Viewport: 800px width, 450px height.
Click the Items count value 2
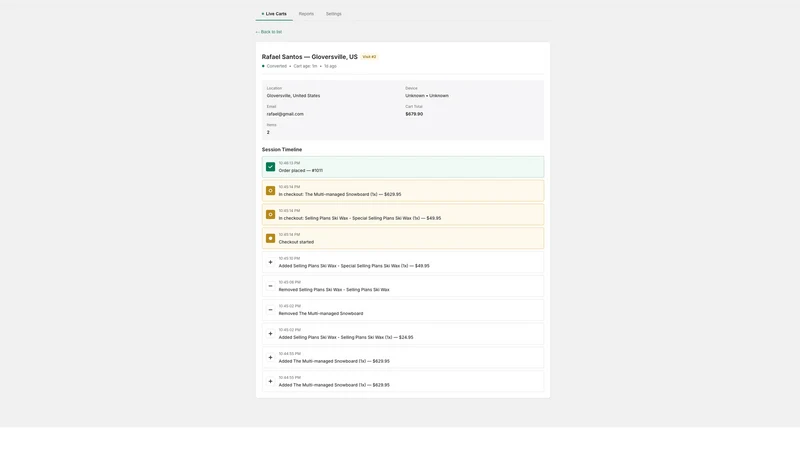click(268, 133)
